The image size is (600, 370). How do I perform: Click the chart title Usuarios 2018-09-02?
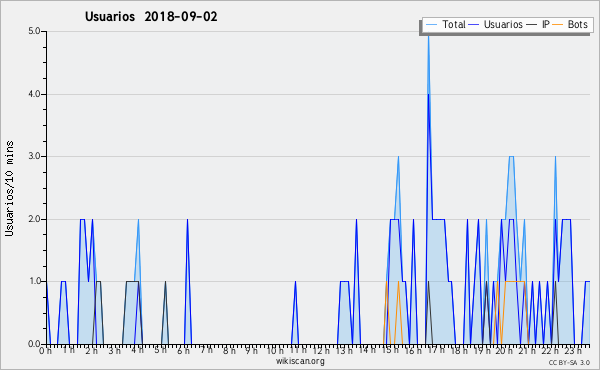[x=151, y=17]
